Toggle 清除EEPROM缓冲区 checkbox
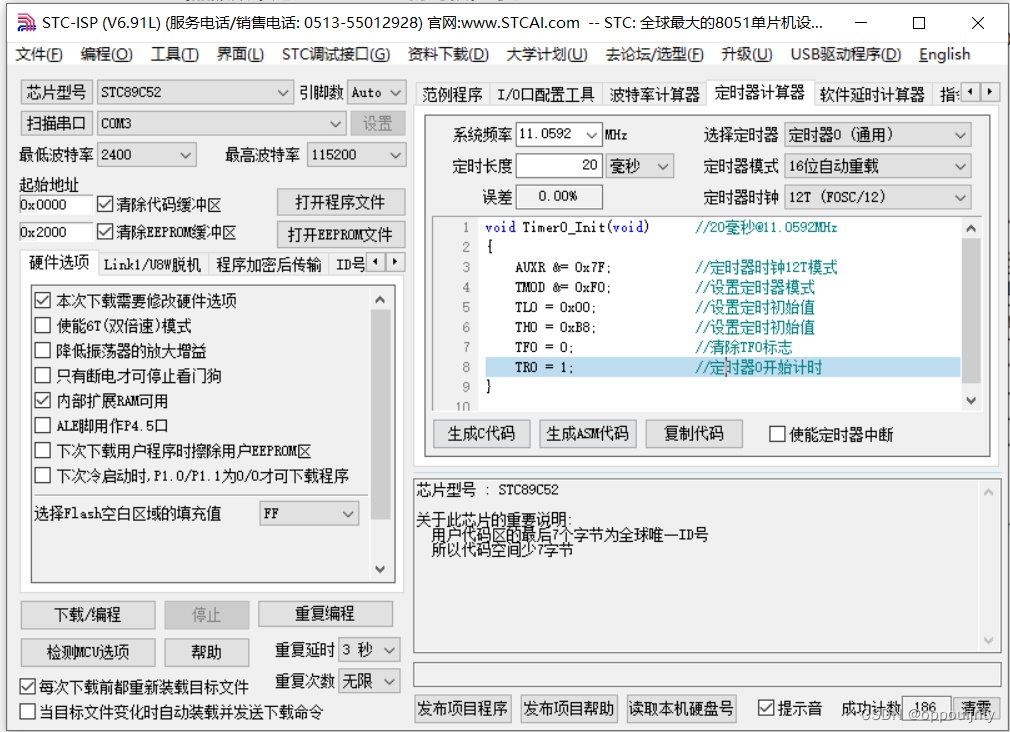Viewport: 1010px width, 732px height. pos(105,231)
